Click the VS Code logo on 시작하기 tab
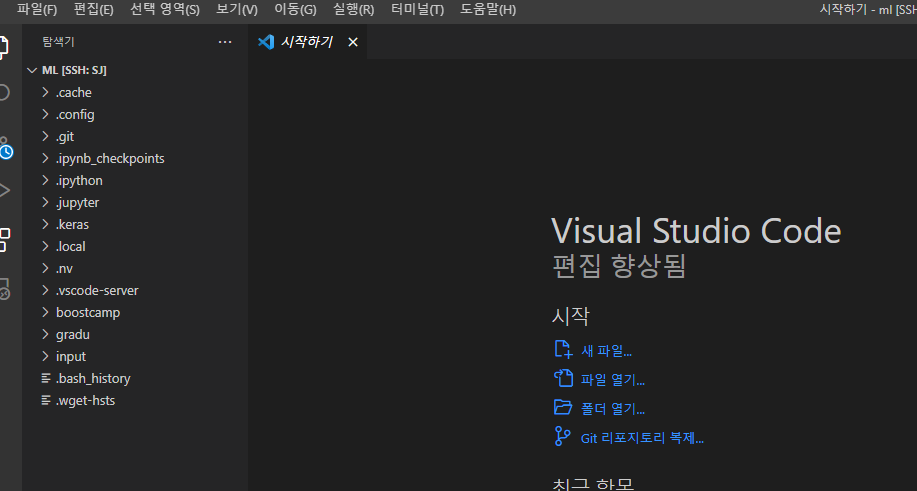 266,42
